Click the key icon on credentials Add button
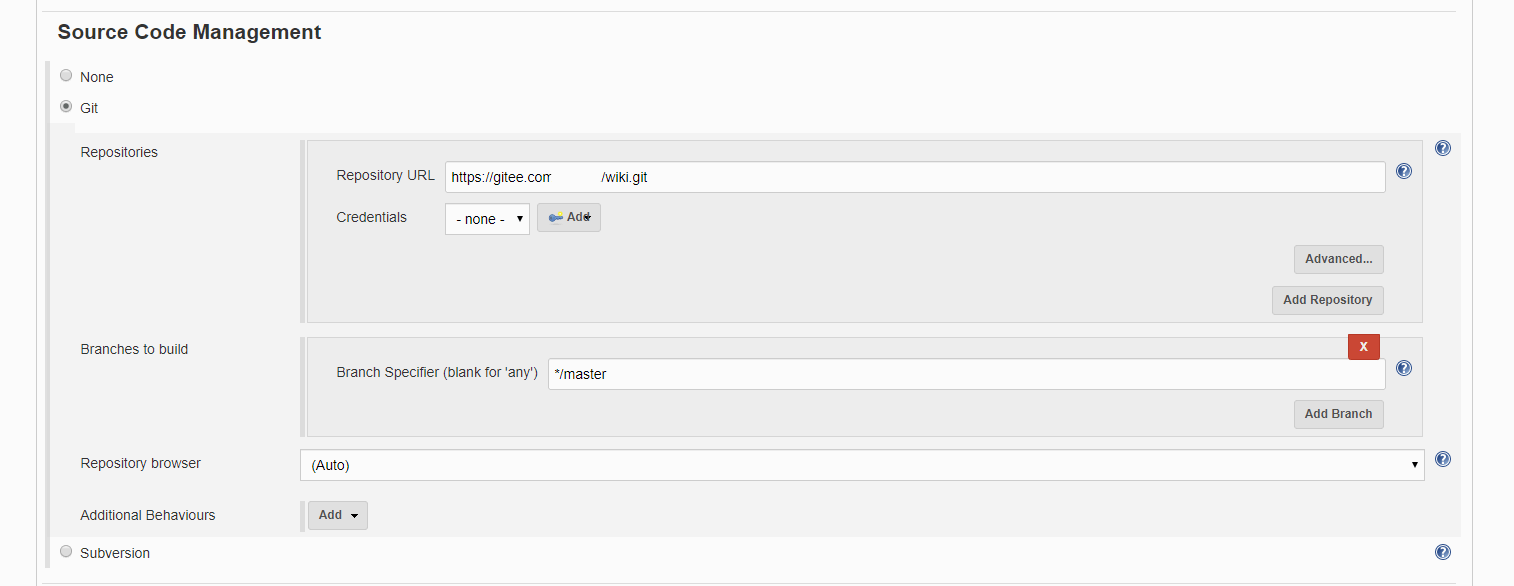Viewport: 1514px width, 586px height. coord(555,218)
